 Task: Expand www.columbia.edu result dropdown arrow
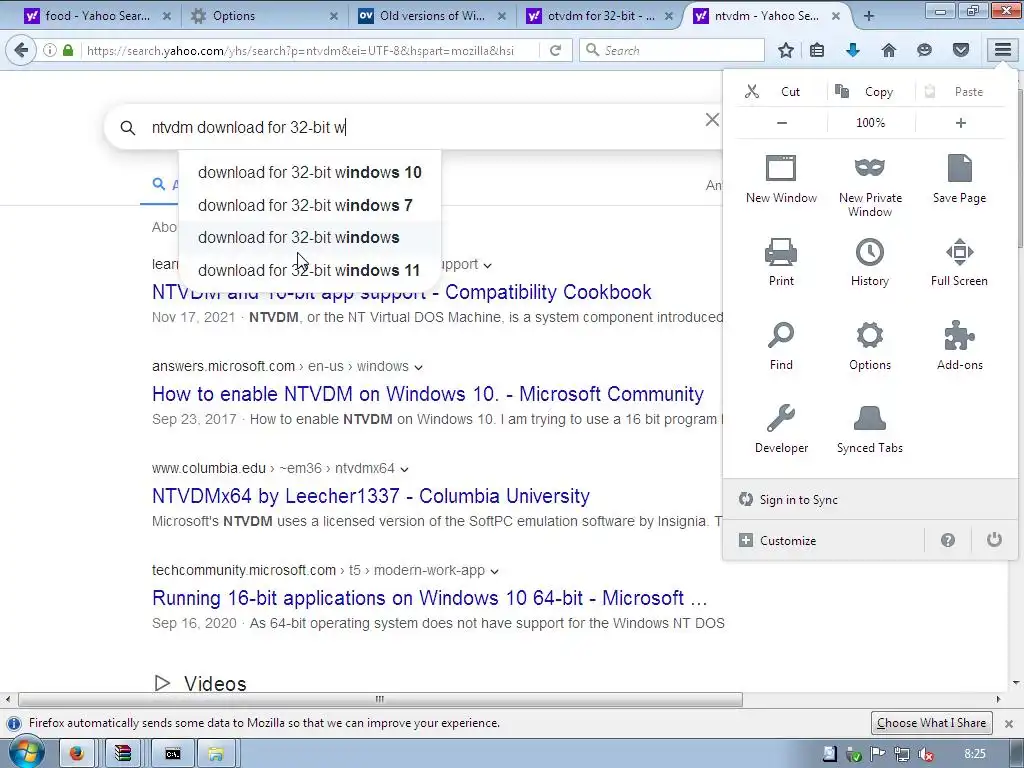point(404,469)
